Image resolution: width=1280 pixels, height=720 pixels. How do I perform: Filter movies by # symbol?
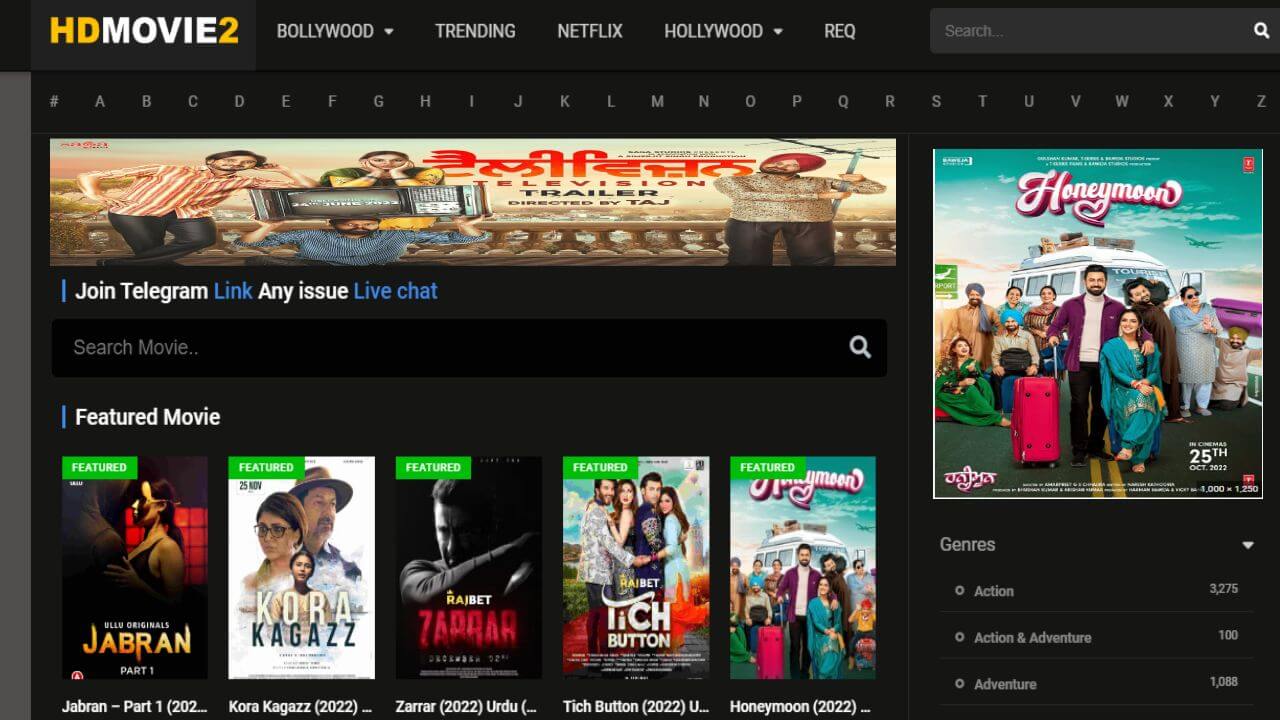54,101
